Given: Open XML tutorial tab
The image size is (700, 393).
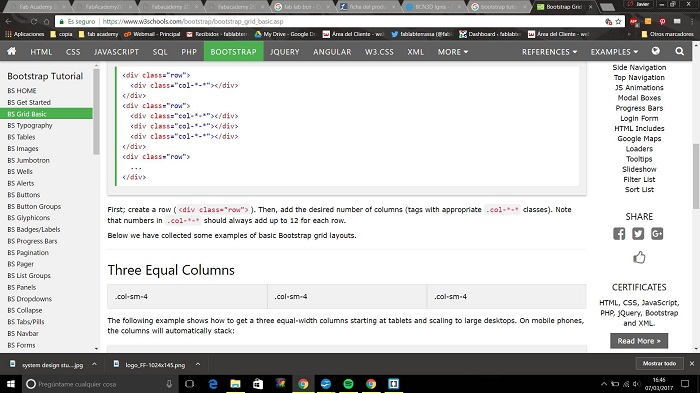Looking at the screenshot, I should pyautogui.click(x=415, y=52).
